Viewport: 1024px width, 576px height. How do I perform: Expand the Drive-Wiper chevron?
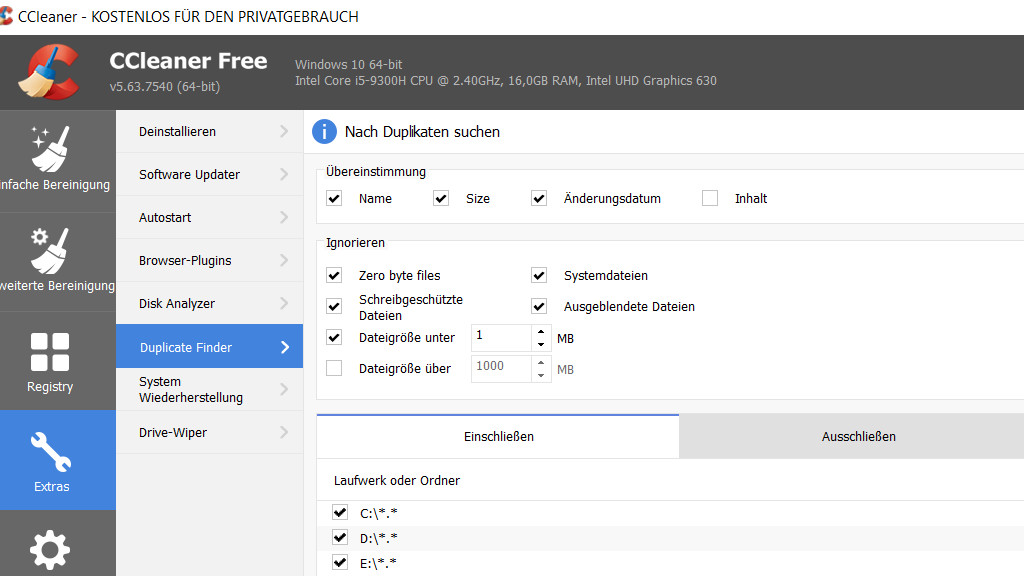285,432
